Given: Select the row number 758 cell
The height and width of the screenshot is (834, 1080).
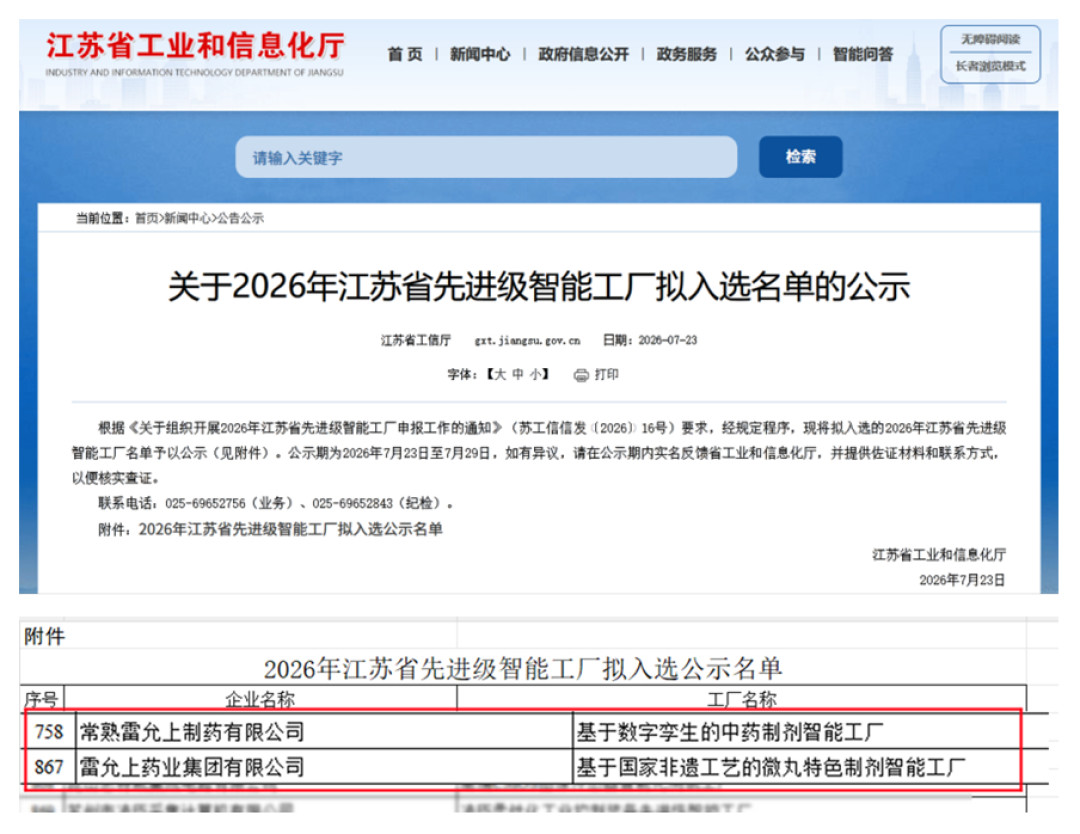Looking at the screenshot, I should 49,731.
